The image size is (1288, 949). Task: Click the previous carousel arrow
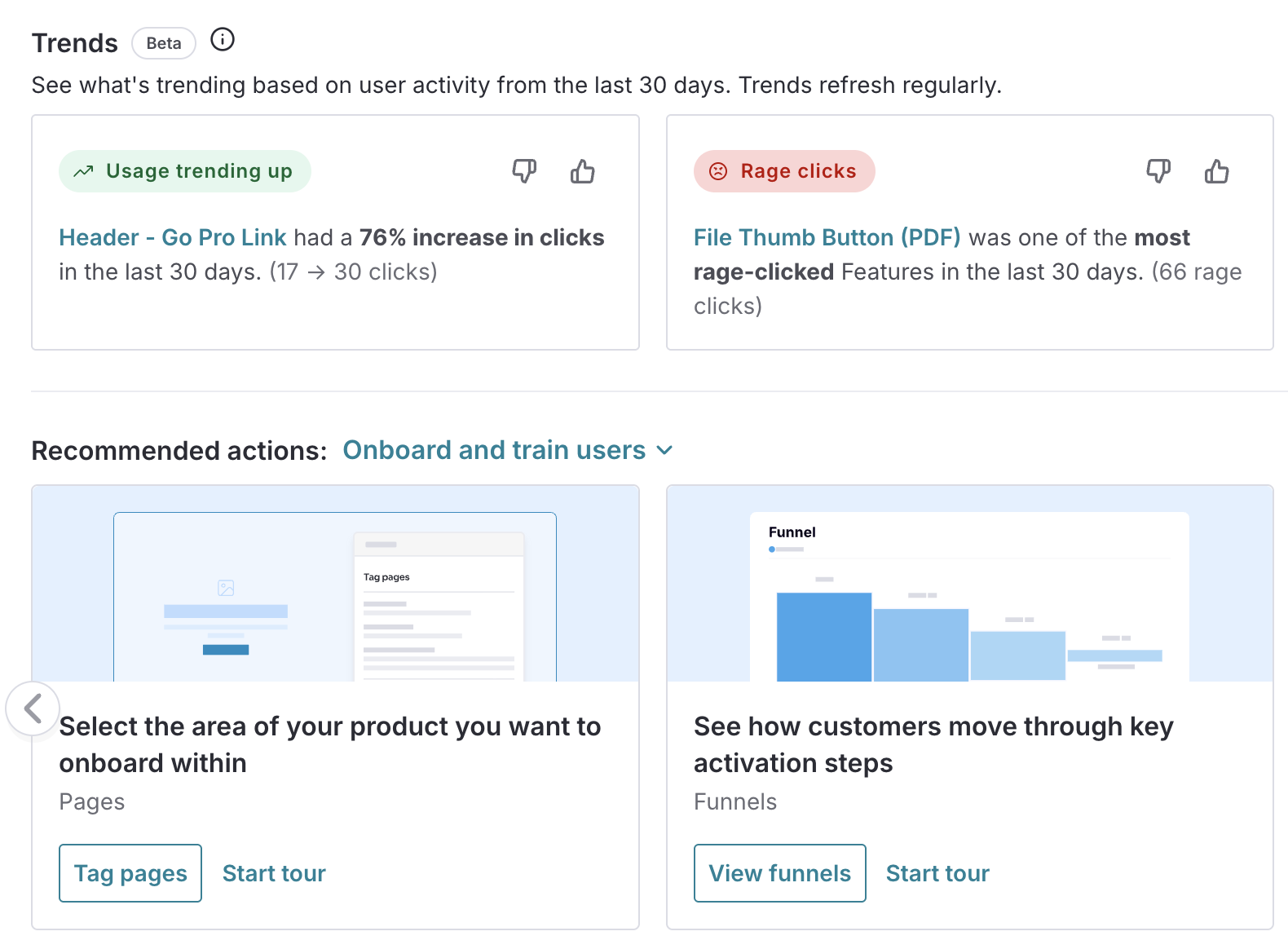pyautogui.click(x=33, y=708)
